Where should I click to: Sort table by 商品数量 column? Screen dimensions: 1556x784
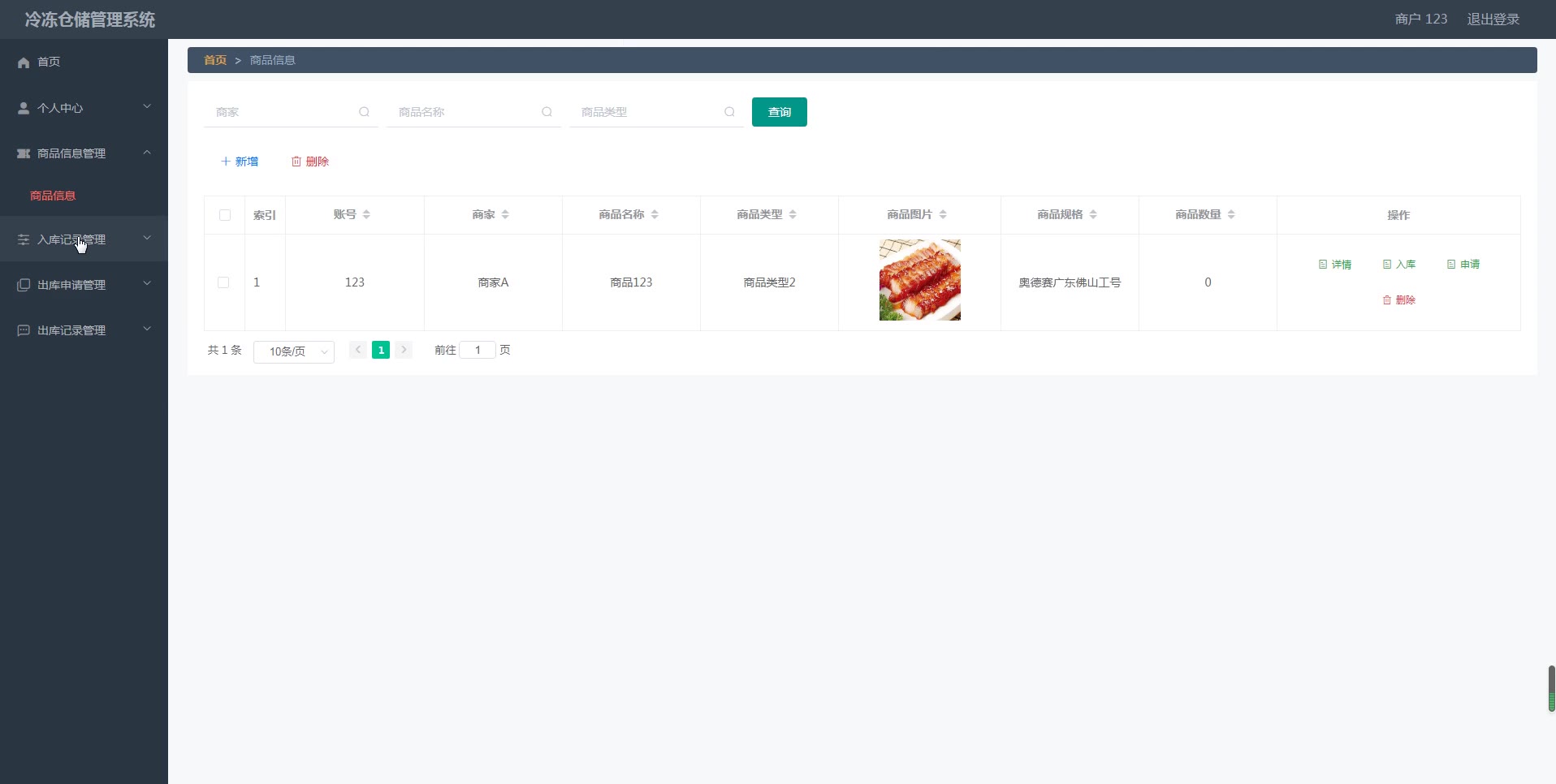(1231, 214)
